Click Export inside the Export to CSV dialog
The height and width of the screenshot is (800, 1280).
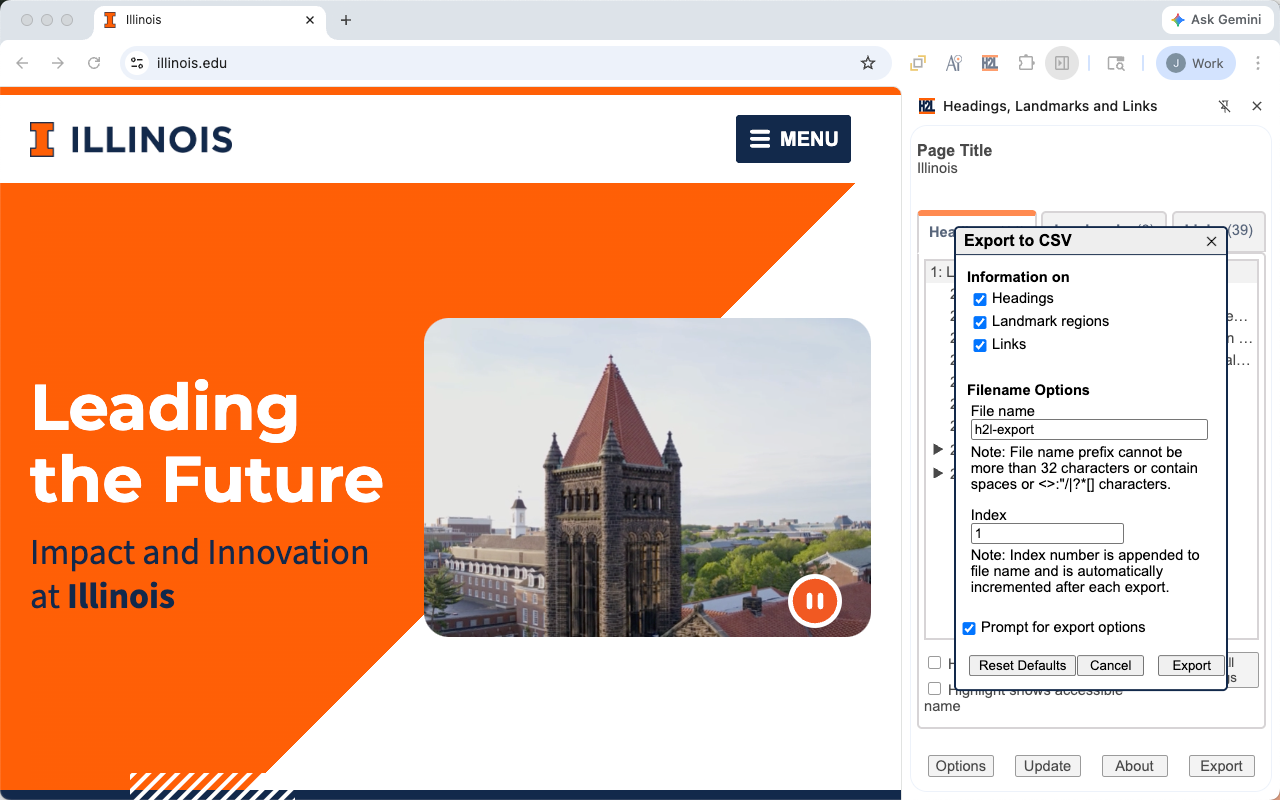[x=1191, y=666]
